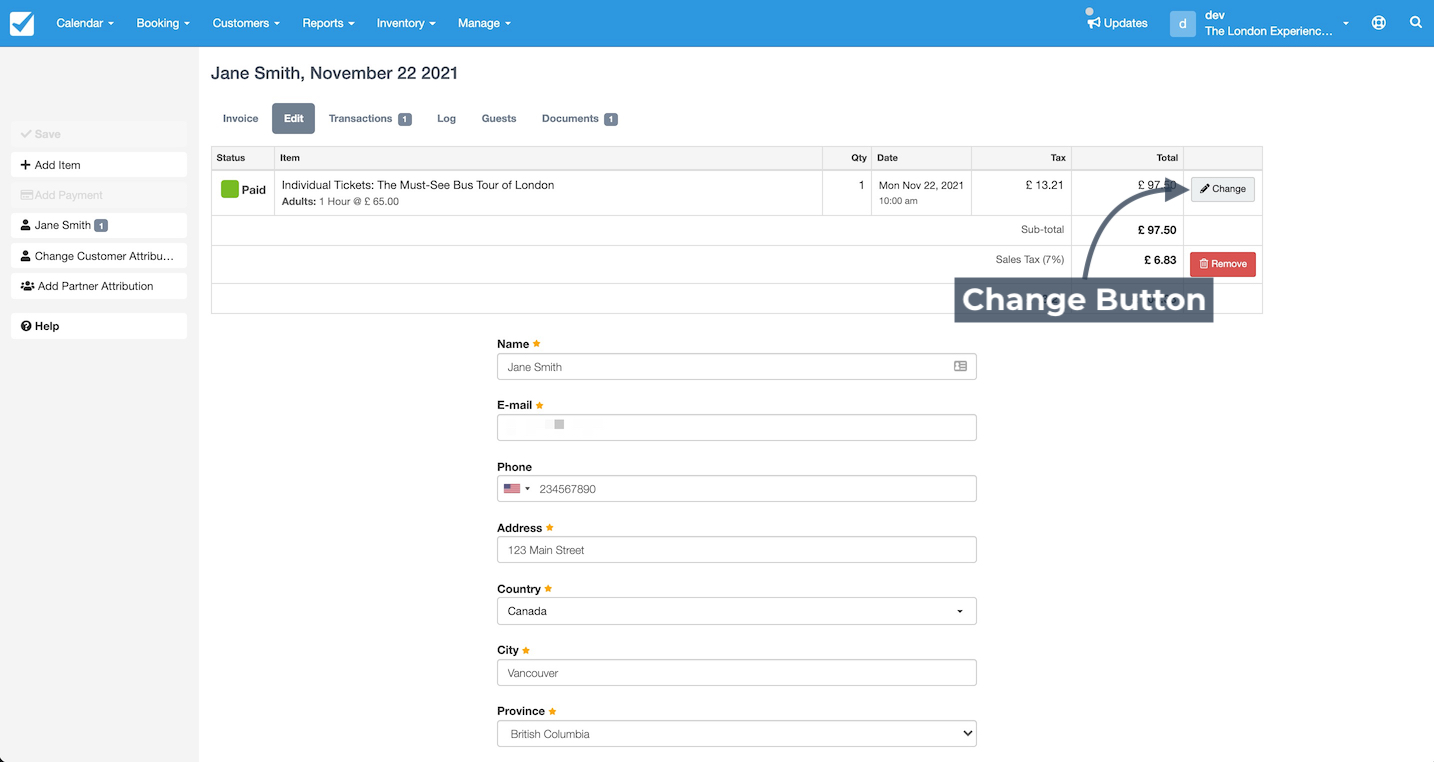Viewport: 1434px width, 762px height.
Task: Open the Province dropdown showing British Columbia
Action: click(x=736, y=734)
